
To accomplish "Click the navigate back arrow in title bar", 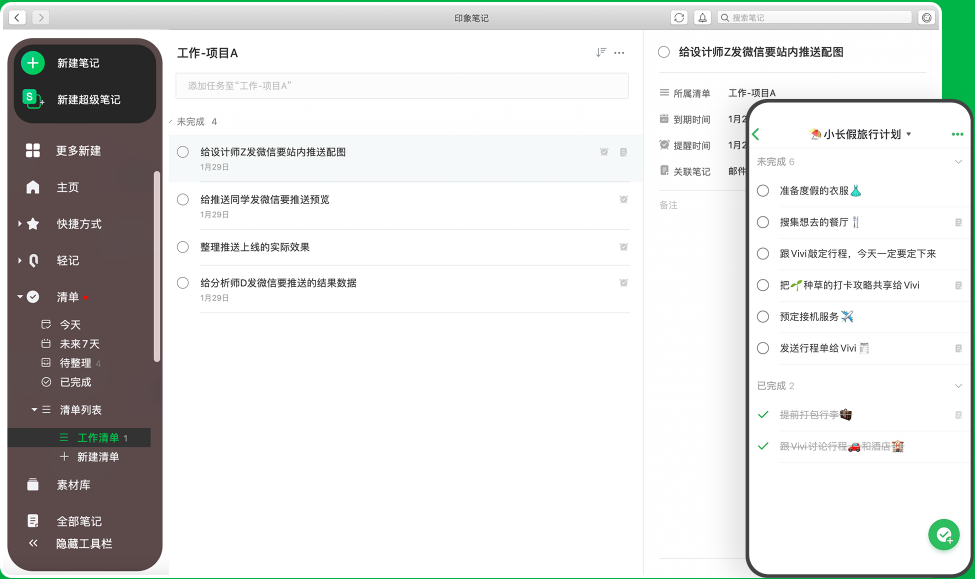I will 17,17.
